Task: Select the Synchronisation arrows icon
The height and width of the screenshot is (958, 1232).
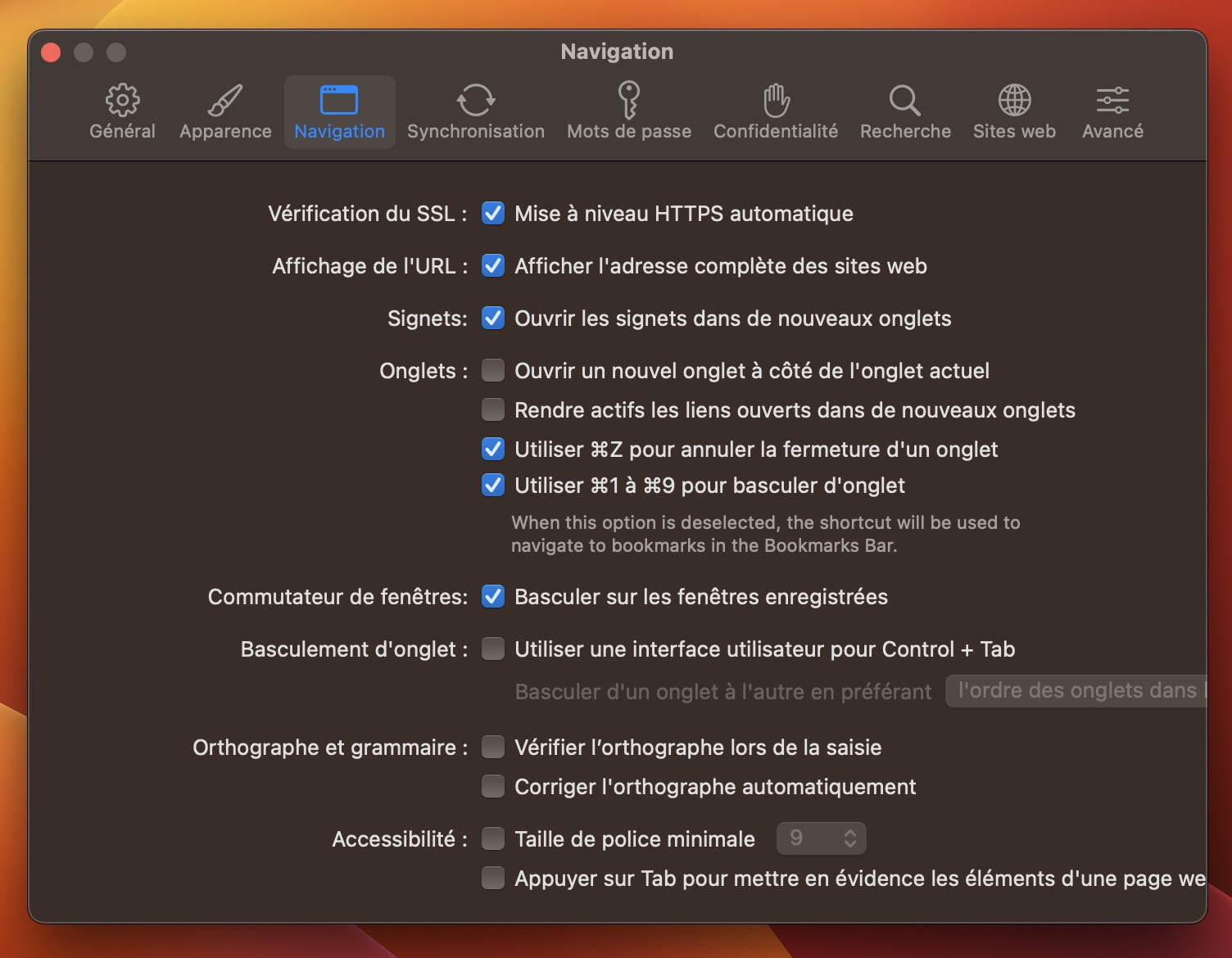Action: (x=475, y=101)
